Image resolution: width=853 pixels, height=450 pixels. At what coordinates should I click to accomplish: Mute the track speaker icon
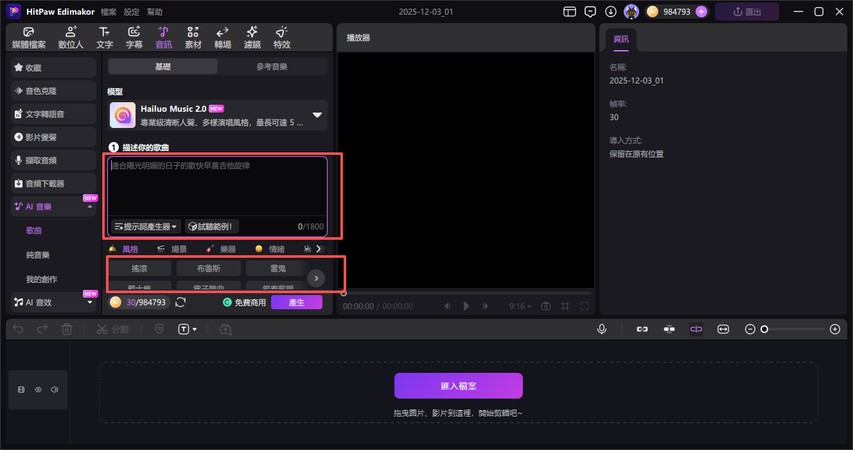[54, 390]
